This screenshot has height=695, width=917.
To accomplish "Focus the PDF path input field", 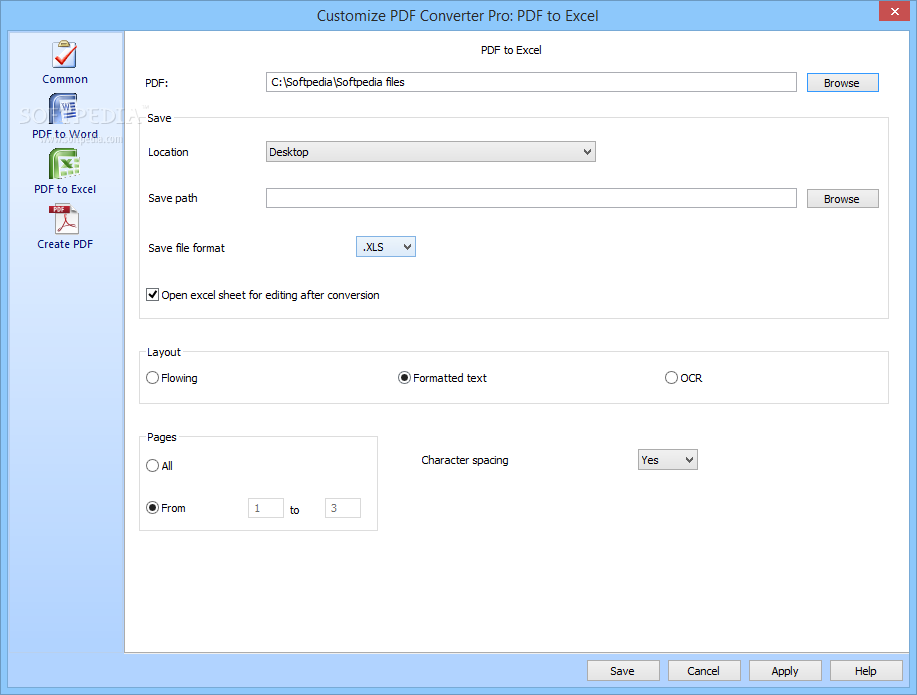I will click(531, 82).
